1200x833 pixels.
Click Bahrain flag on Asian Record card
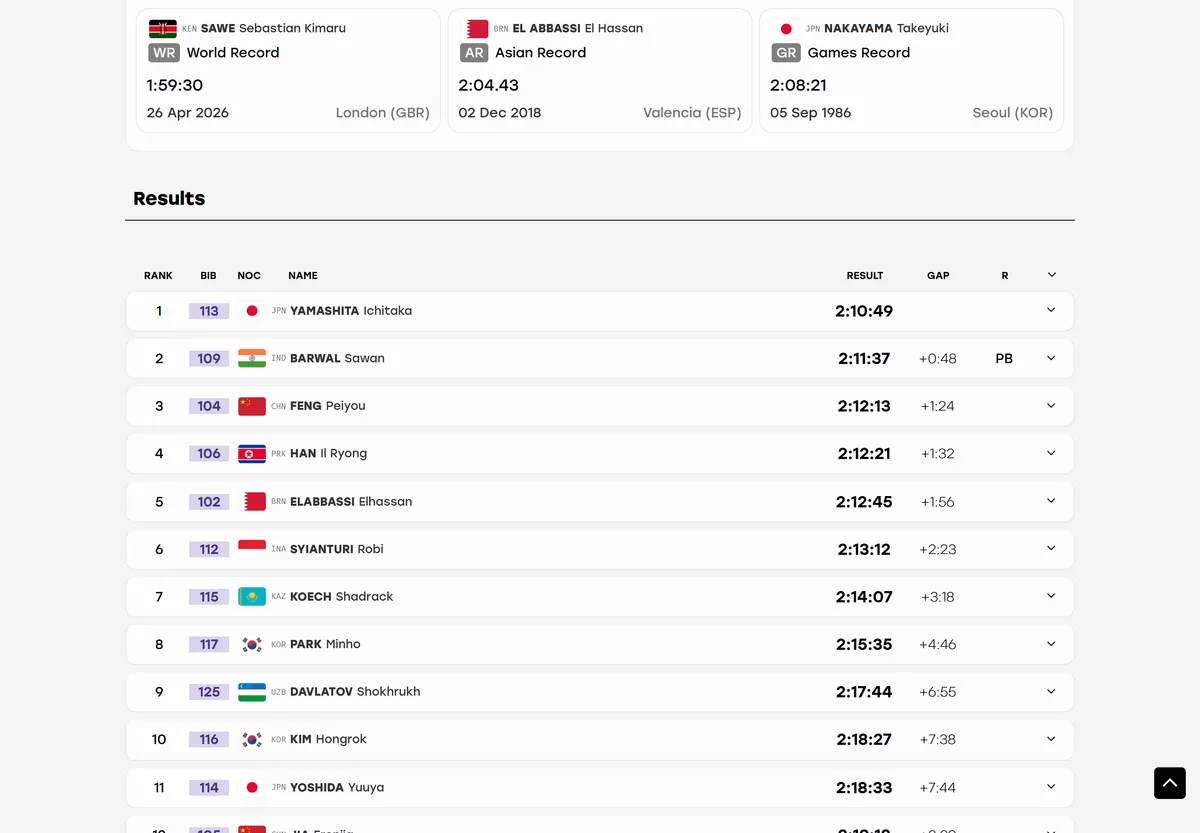point(477,29)
